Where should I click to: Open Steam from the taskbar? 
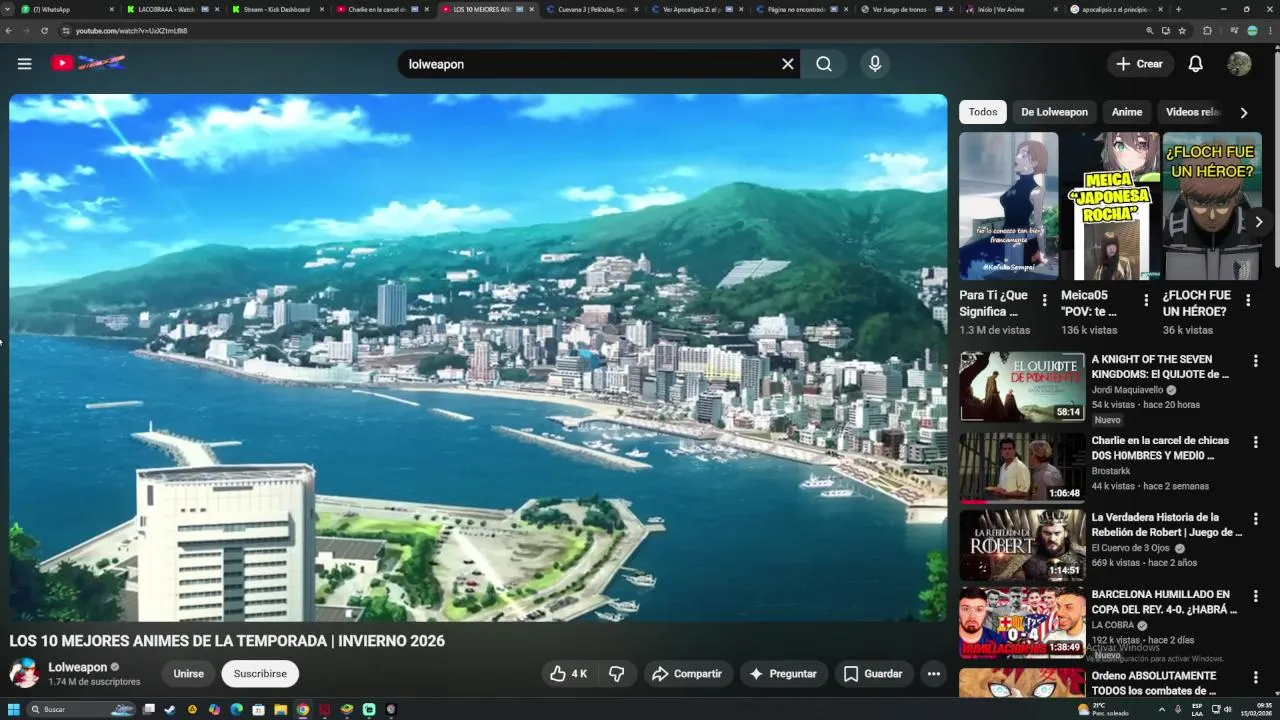point(170,710)
